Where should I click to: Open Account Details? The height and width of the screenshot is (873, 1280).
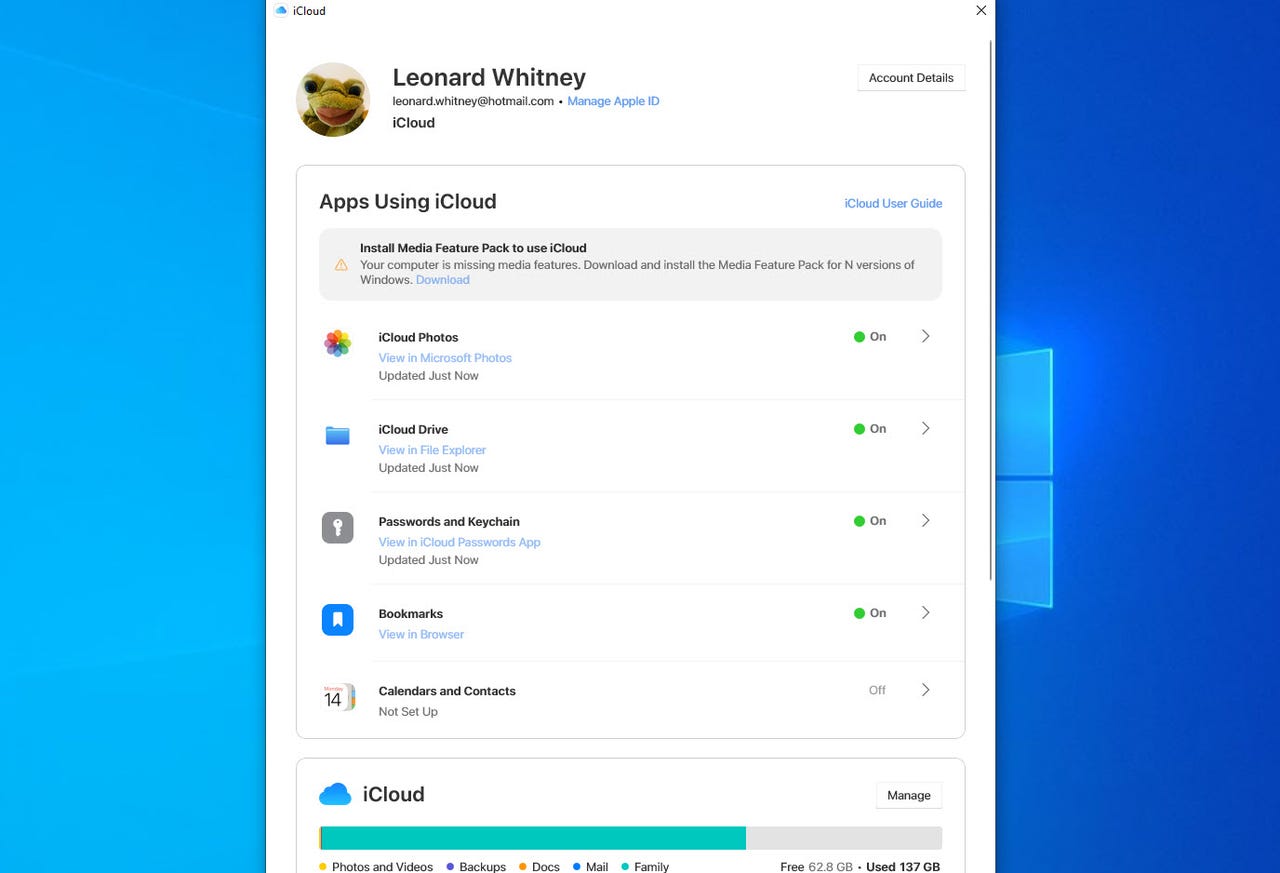click(x=911, y=78)
